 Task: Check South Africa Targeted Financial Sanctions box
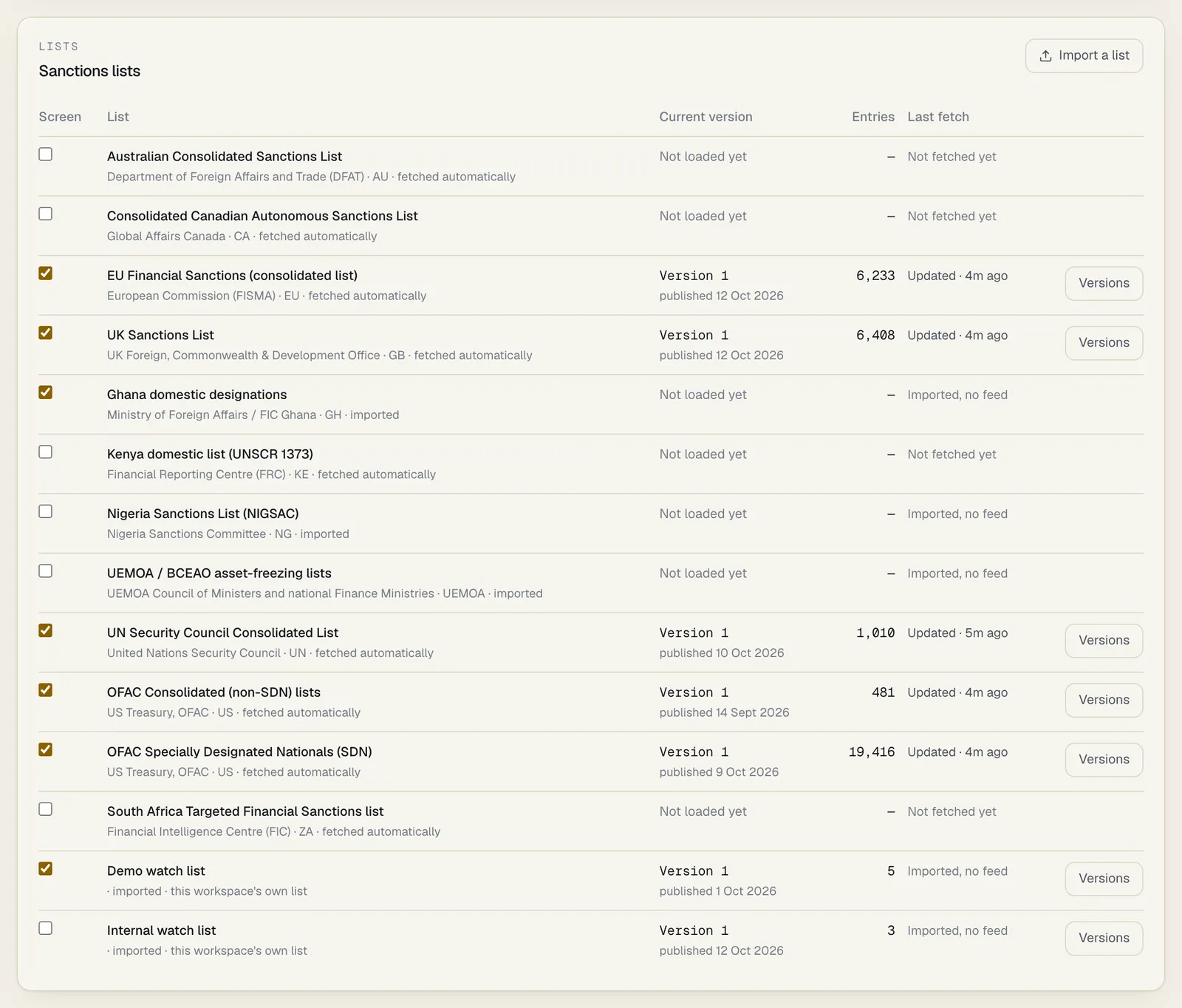(46, 809)
